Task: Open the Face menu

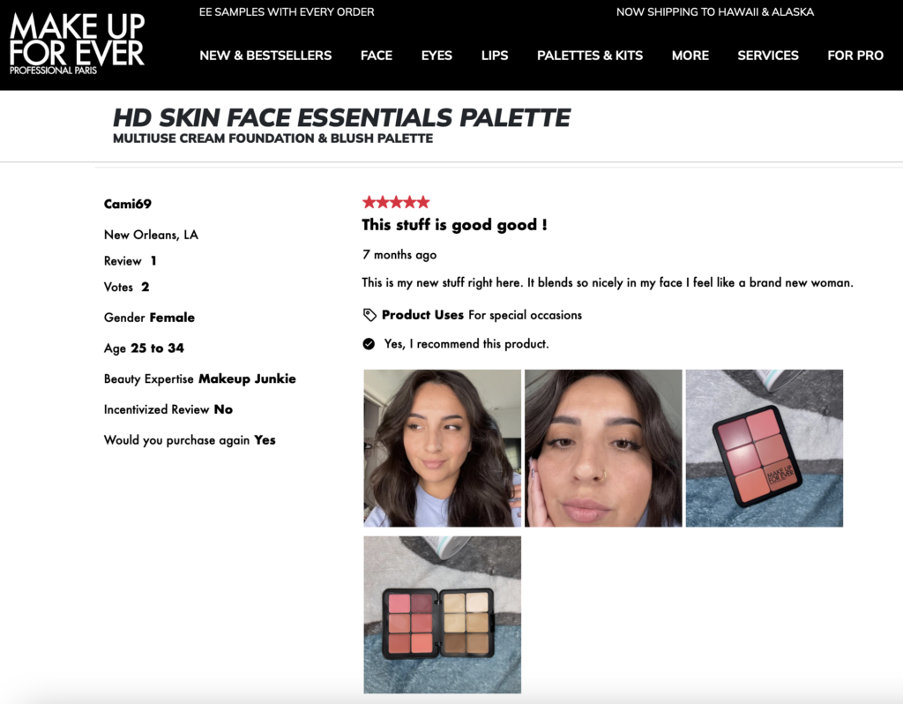Action: click(376, 55)
